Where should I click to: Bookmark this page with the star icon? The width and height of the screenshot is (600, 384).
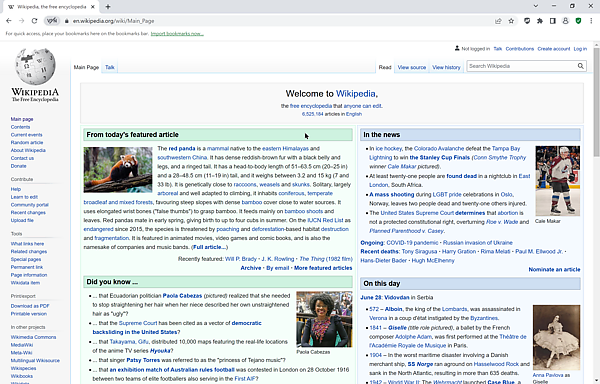[511, 21]
